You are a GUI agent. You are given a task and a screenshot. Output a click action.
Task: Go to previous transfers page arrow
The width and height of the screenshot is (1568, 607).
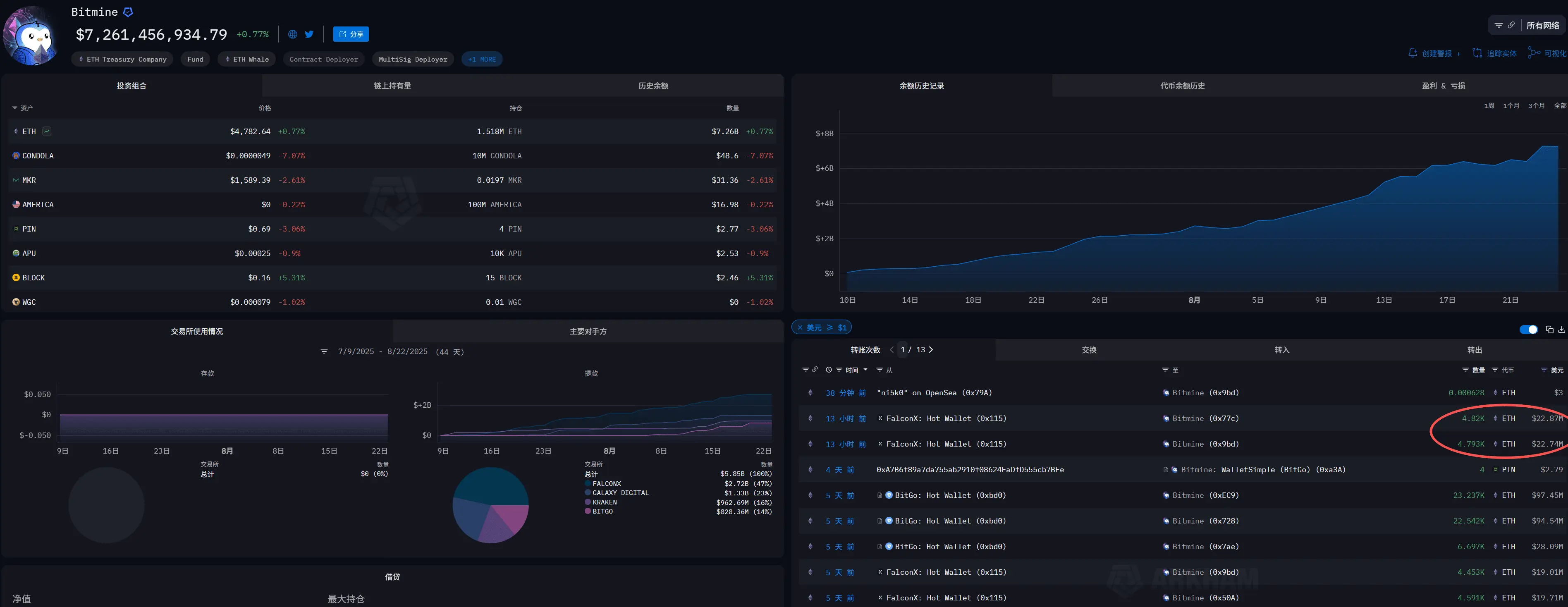[x=892, y=349]
